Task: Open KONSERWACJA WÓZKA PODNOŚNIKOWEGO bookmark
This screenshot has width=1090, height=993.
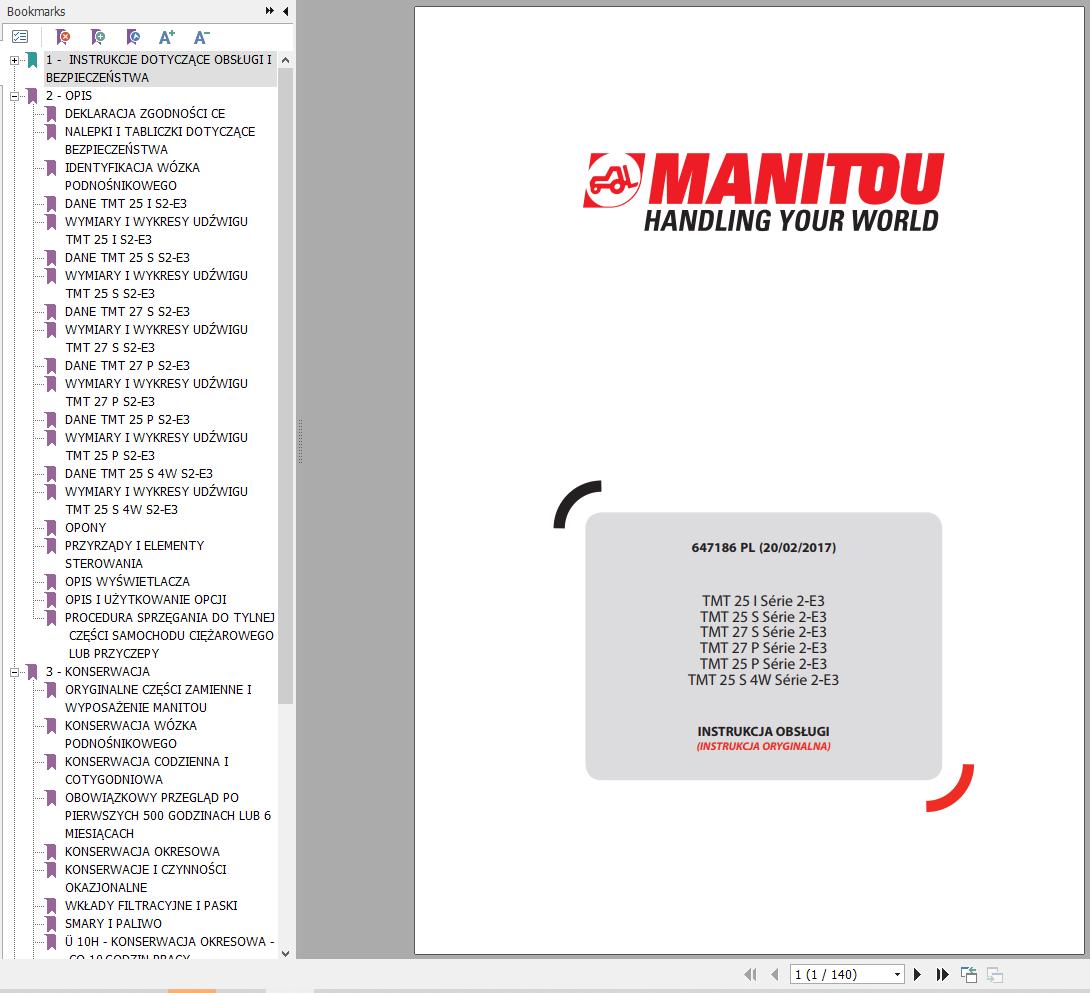Action: click(x=131, y=735)
